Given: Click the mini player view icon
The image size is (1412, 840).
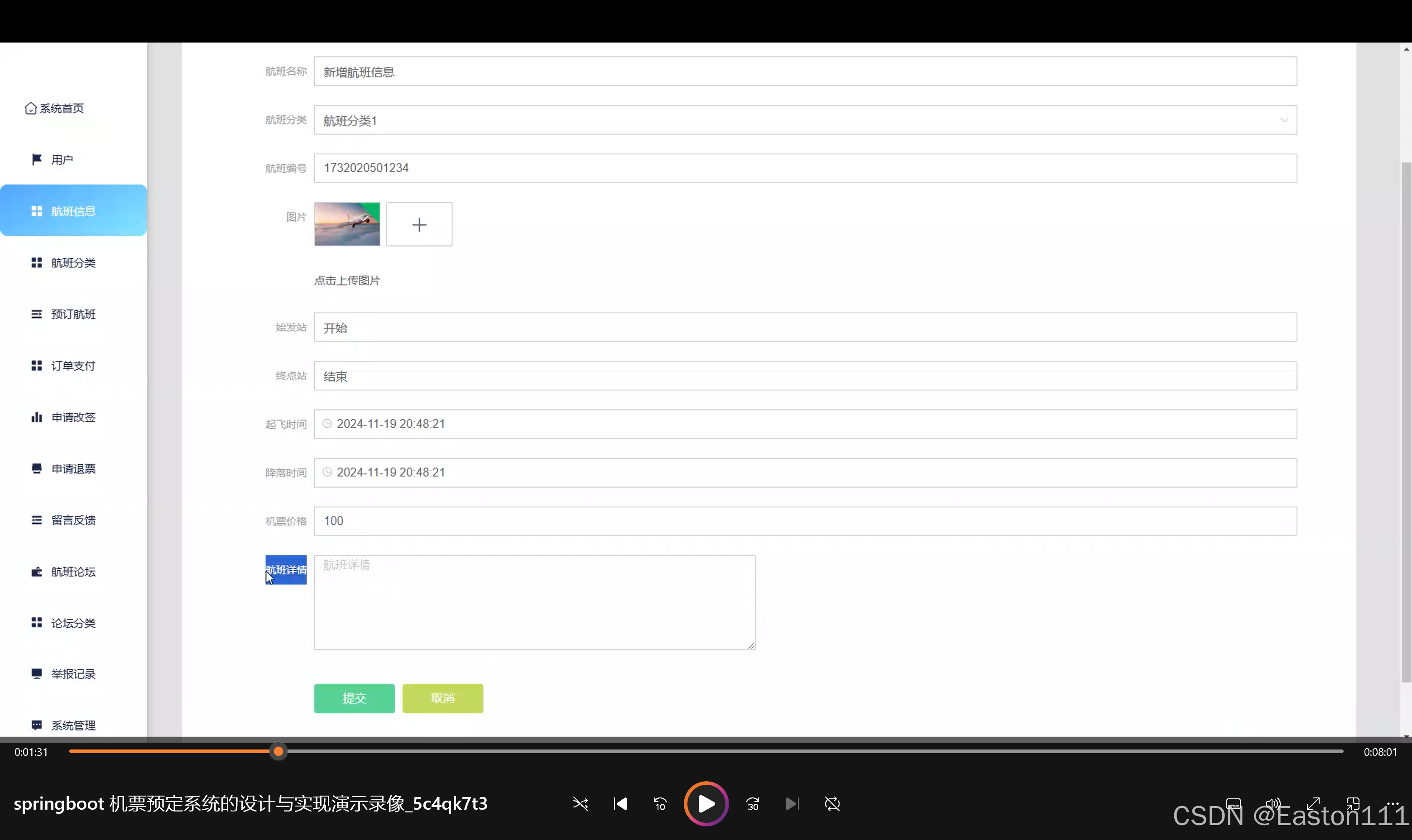Looking at the screenshot, I should point(1353,804).
